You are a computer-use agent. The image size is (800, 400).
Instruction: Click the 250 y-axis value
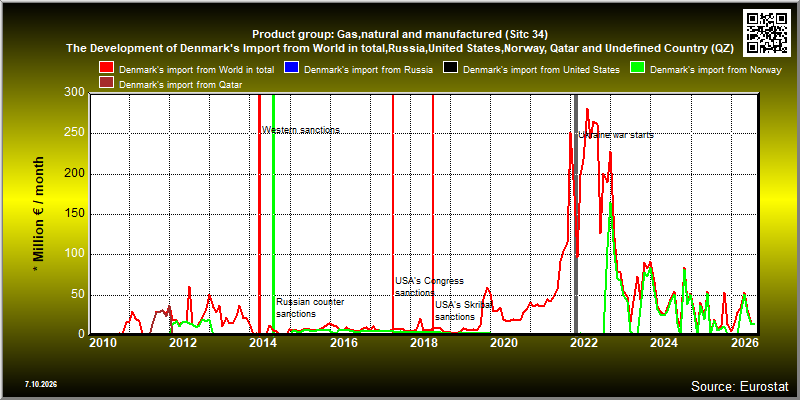click(76, 134)
